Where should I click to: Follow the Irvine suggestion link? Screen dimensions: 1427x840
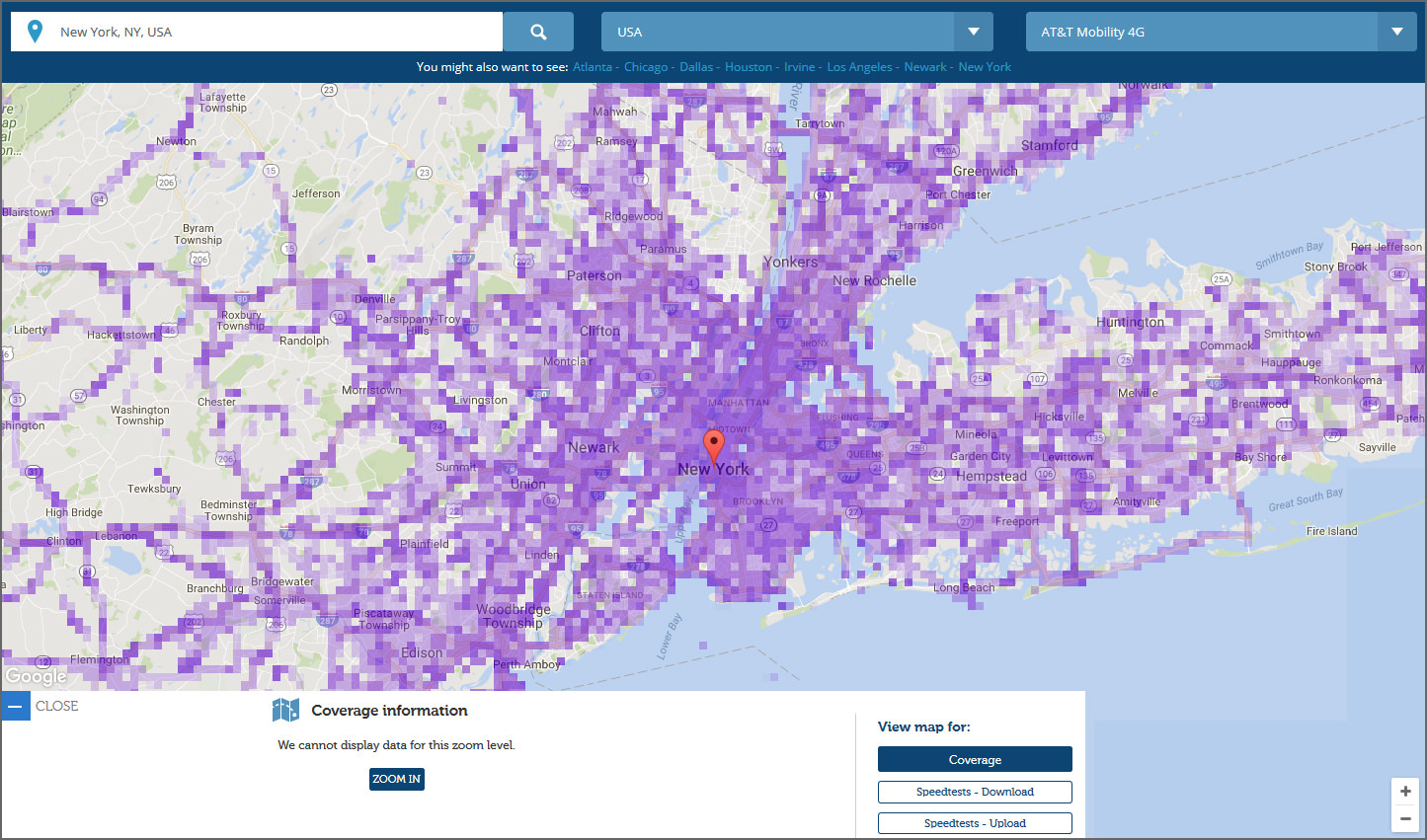tap(800, 67)
